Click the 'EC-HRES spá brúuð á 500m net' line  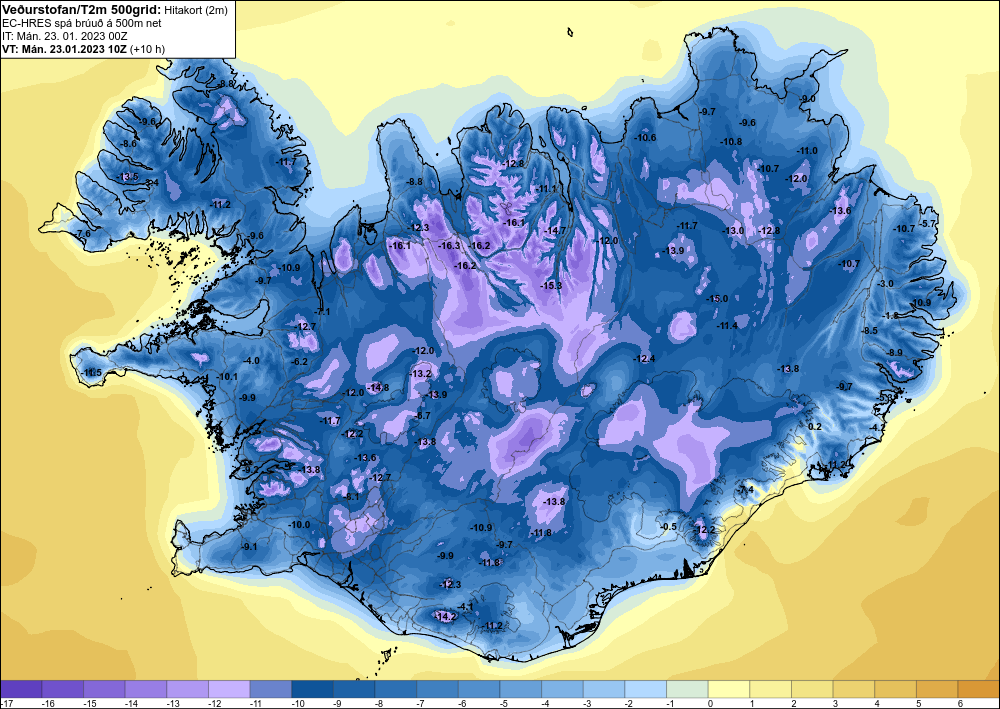point(82,23)
